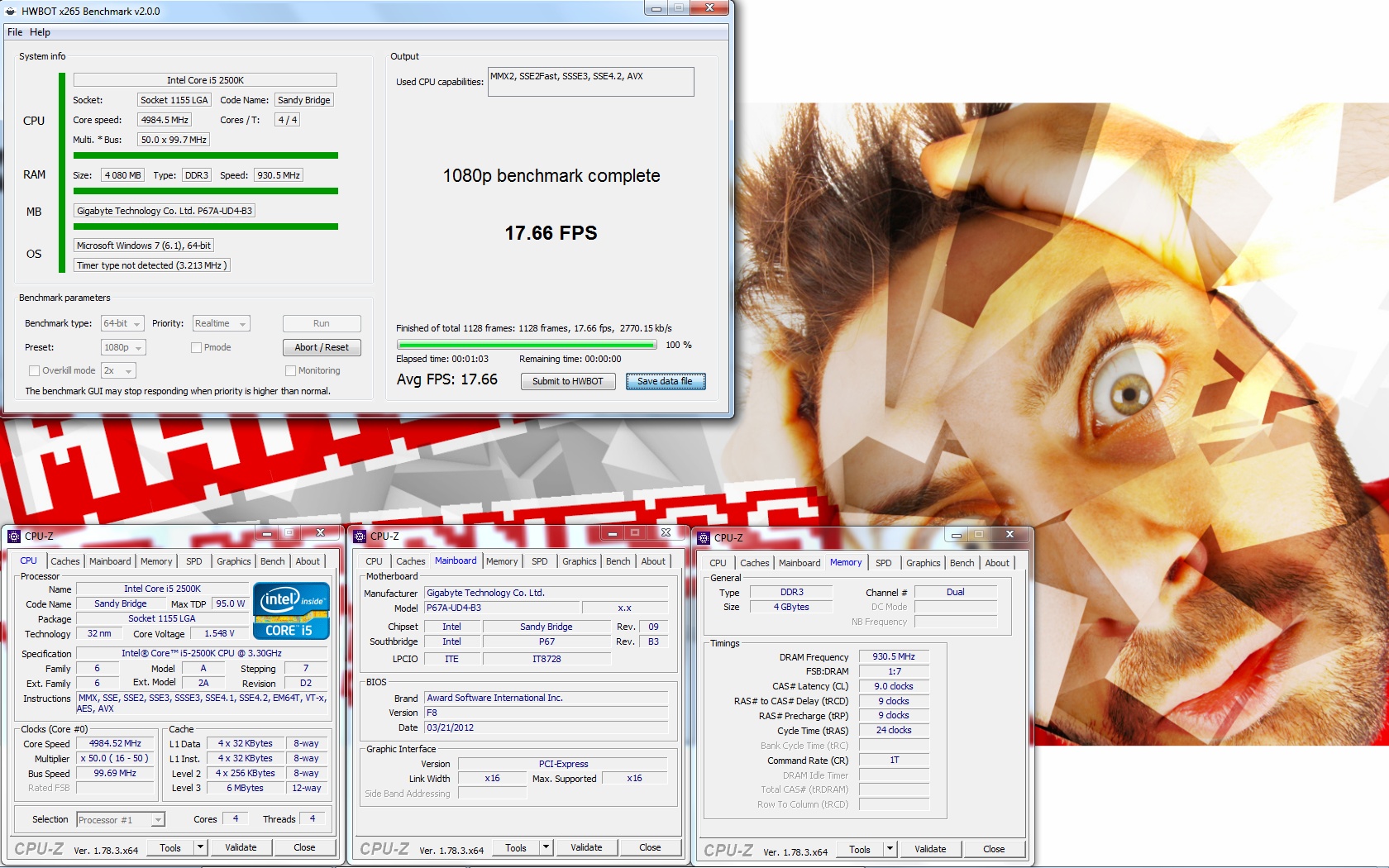Open the Preset 1080p dropdown
The width and height of the screenshot is (1389, 868).
tap(123, 348)
